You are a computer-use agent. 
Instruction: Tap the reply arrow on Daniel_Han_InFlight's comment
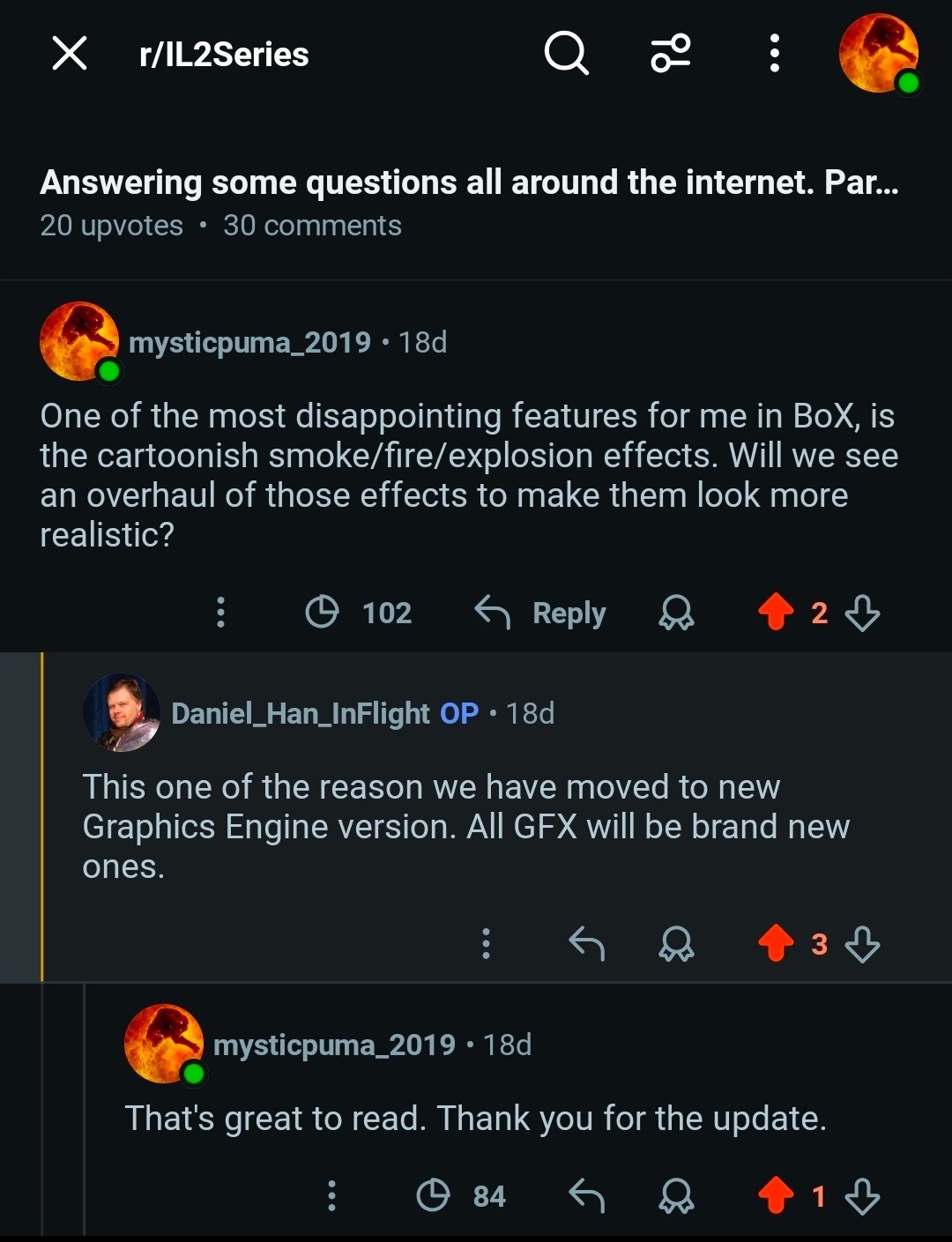(587, 944)
